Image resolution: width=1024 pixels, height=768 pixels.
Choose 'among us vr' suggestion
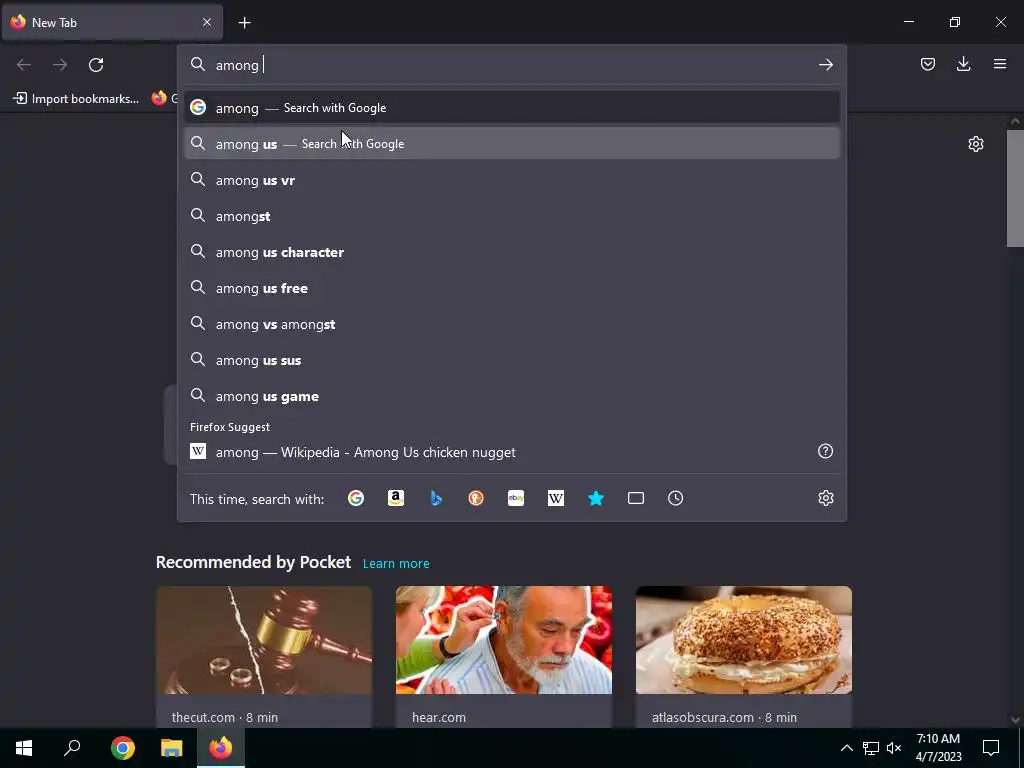pyautogui.click(x=512, y=180)
